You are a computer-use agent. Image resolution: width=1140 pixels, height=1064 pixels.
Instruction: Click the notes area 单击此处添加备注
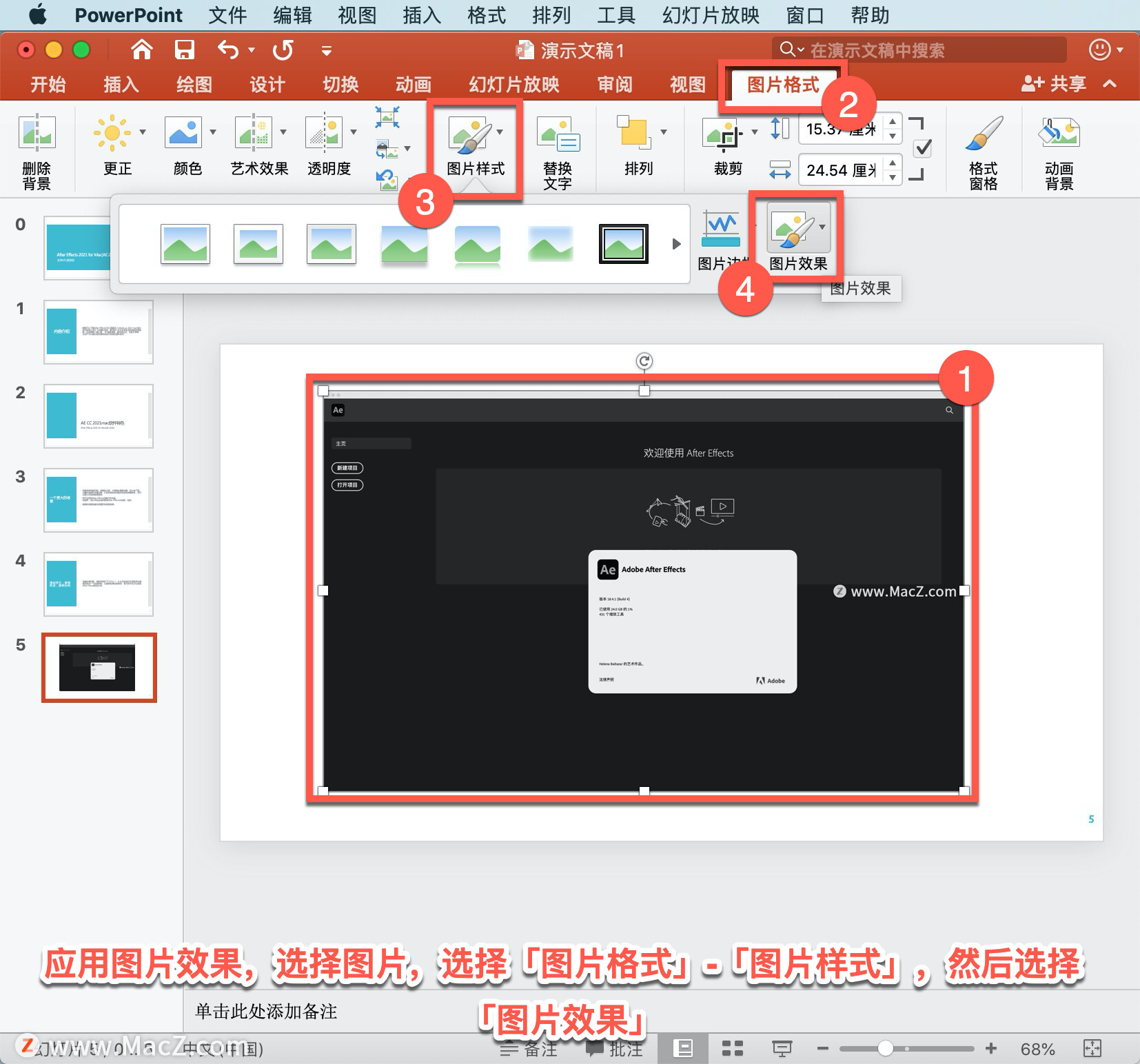[x=266, y=1011]
